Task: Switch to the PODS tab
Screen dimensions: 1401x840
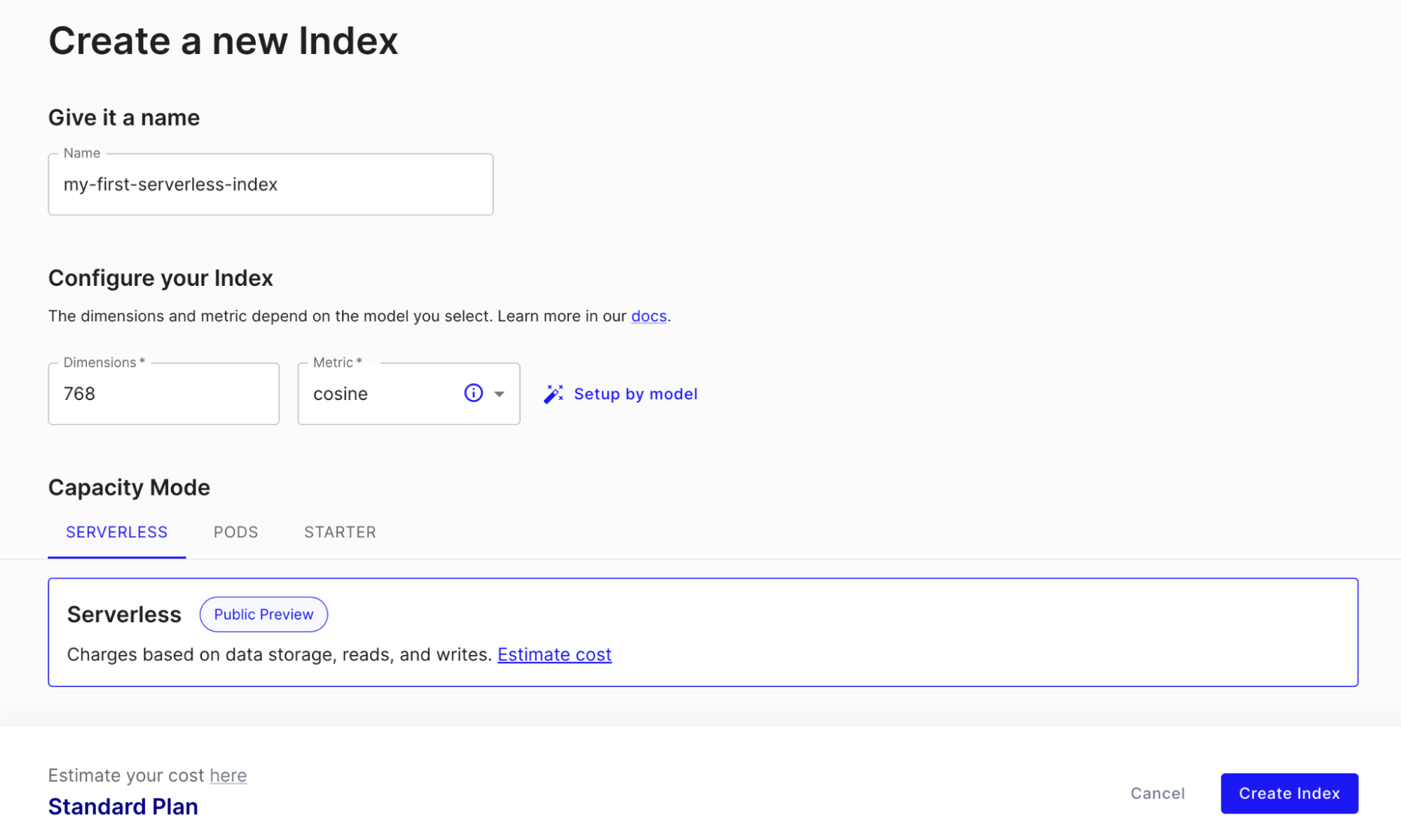Action: click(235, 532)
